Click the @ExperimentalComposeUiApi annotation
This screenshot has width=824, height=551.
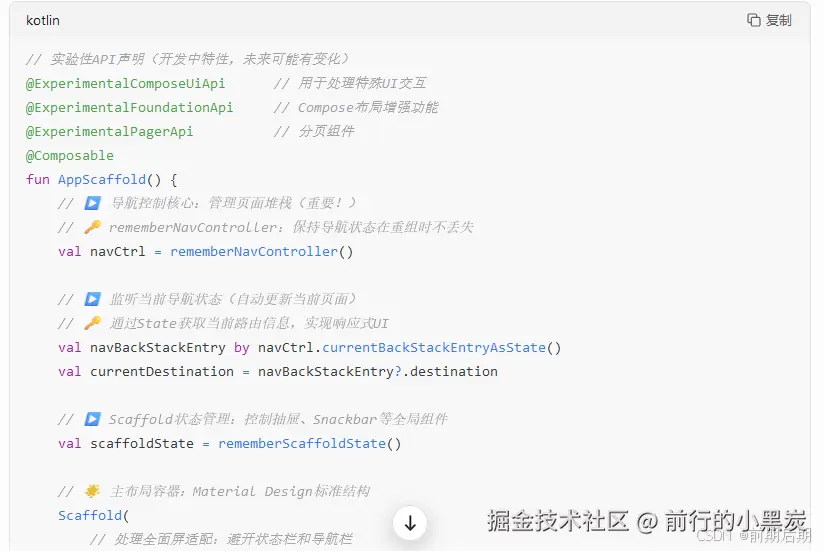pyautogui.click(x=126, y=84)
